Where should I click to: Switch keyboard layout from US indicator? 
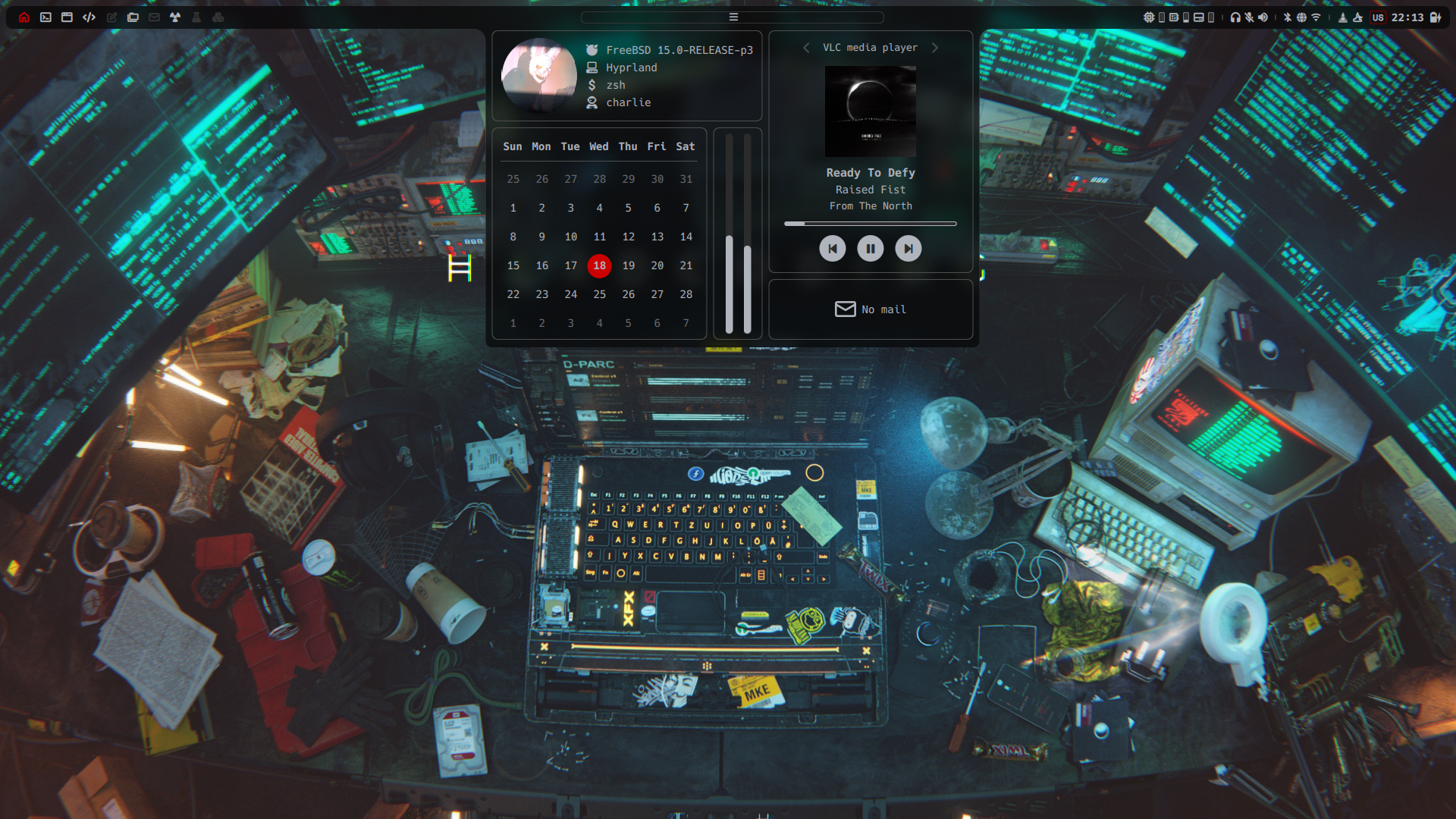[x=1379, y=17]
